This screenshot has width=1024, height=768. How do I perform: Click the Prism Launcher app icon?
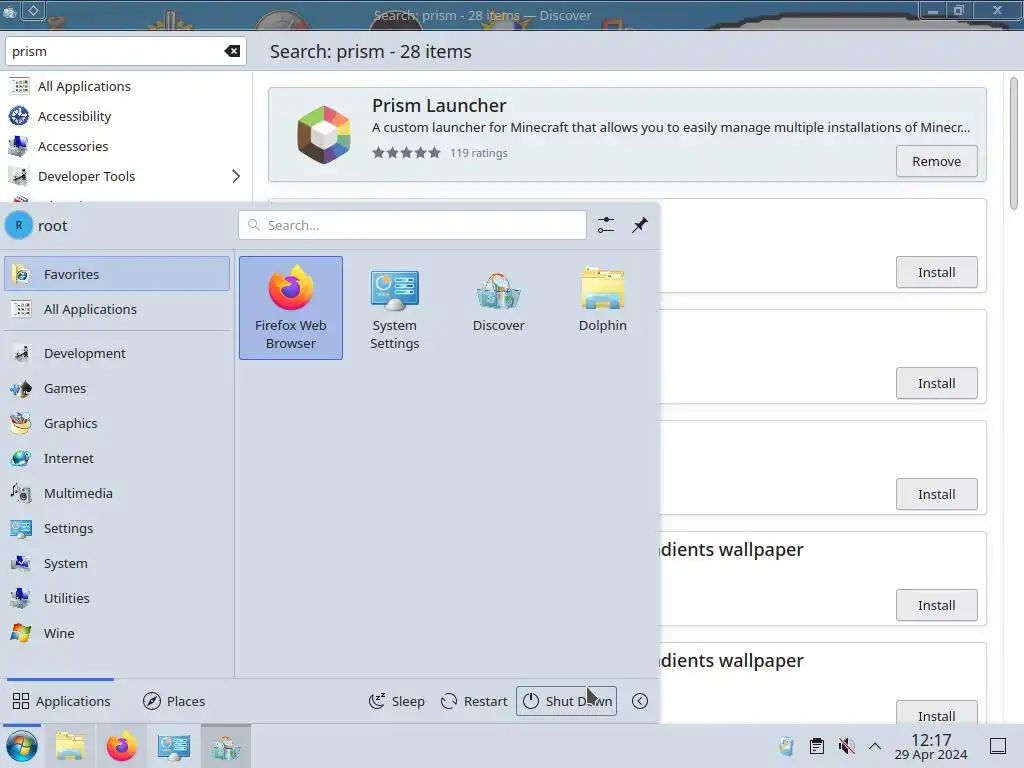pyautogui.click(x=324, y=135)
